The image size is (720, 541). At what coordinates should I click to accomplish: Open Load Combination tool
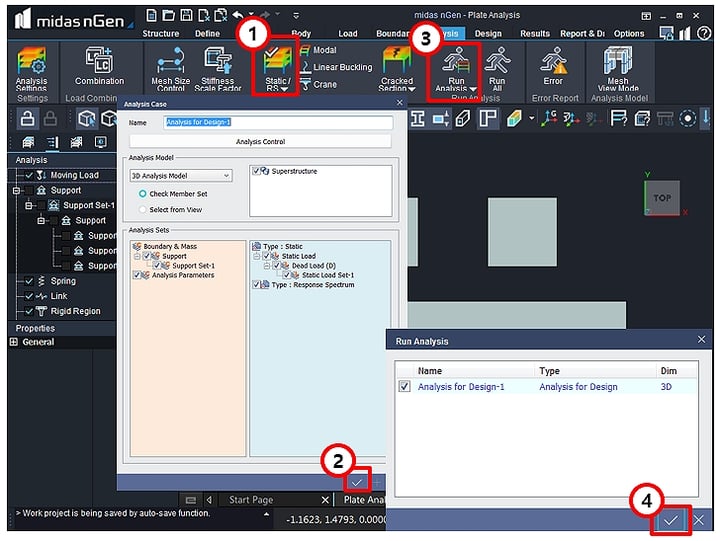click(99, 67)
